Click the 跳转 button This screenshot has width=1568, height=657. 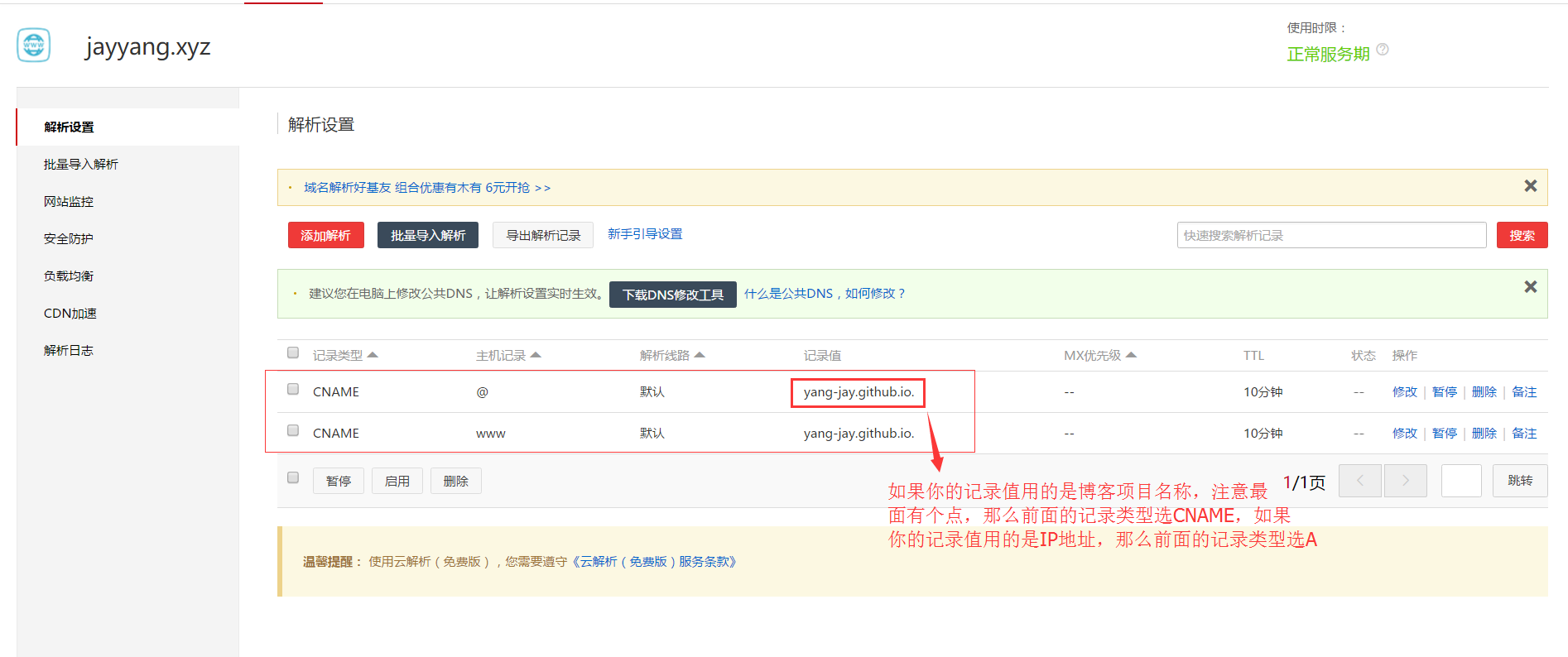pyautogui.click(x=1520, y=481)
